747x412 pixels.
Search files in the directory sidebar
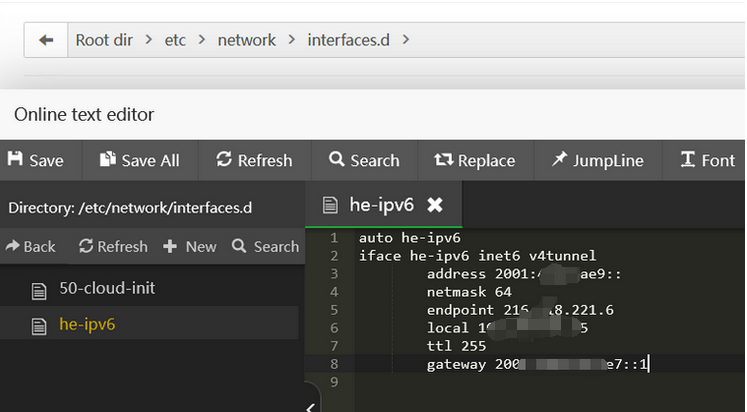(x=265, y=246)
